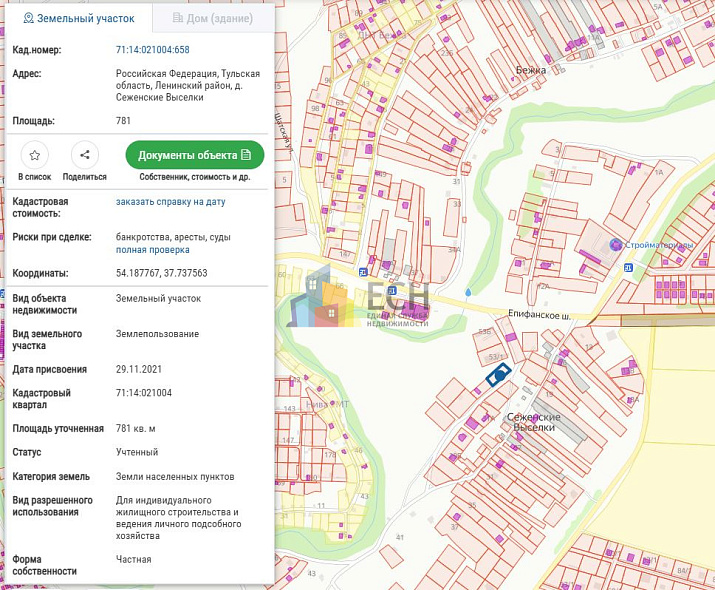Click ownership form value Частная
Viewport: 715px width, 590px height.
point(133,559)
